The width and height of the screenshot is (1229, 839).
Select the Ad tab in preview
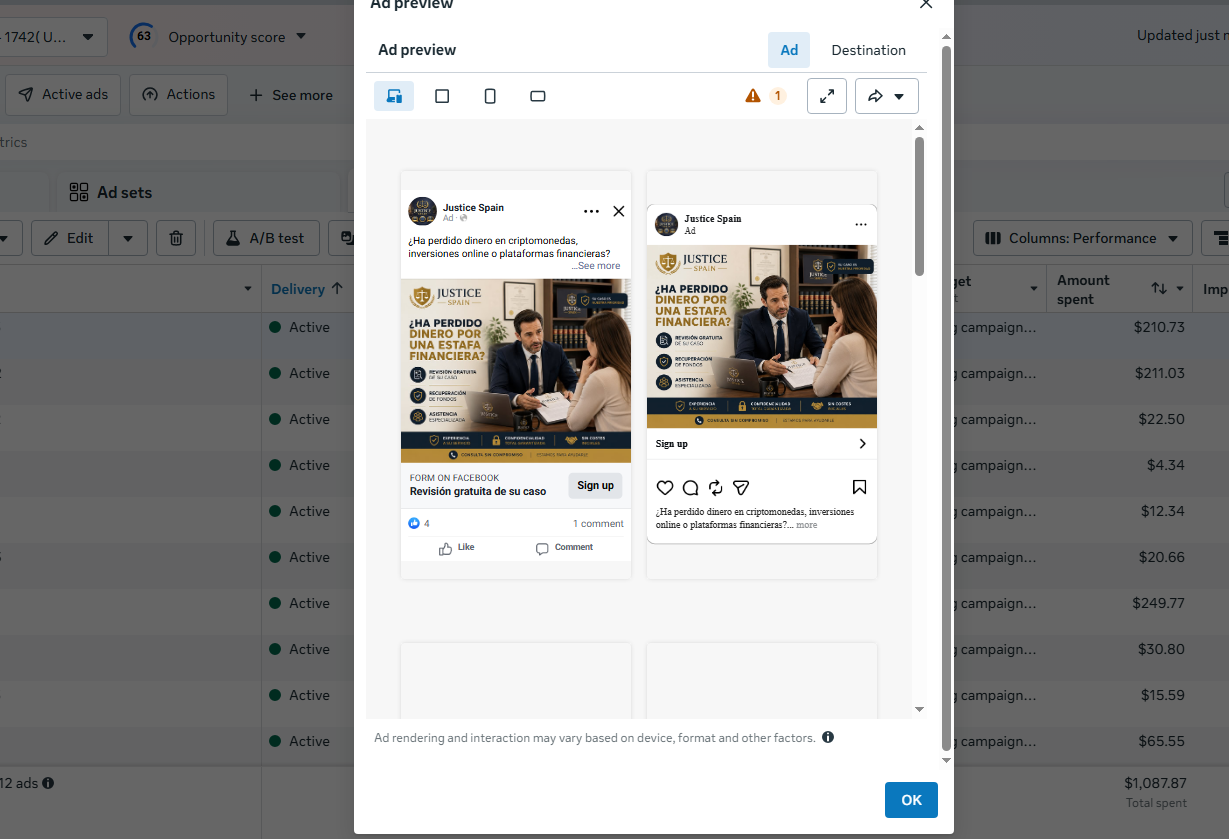[789, 50]
